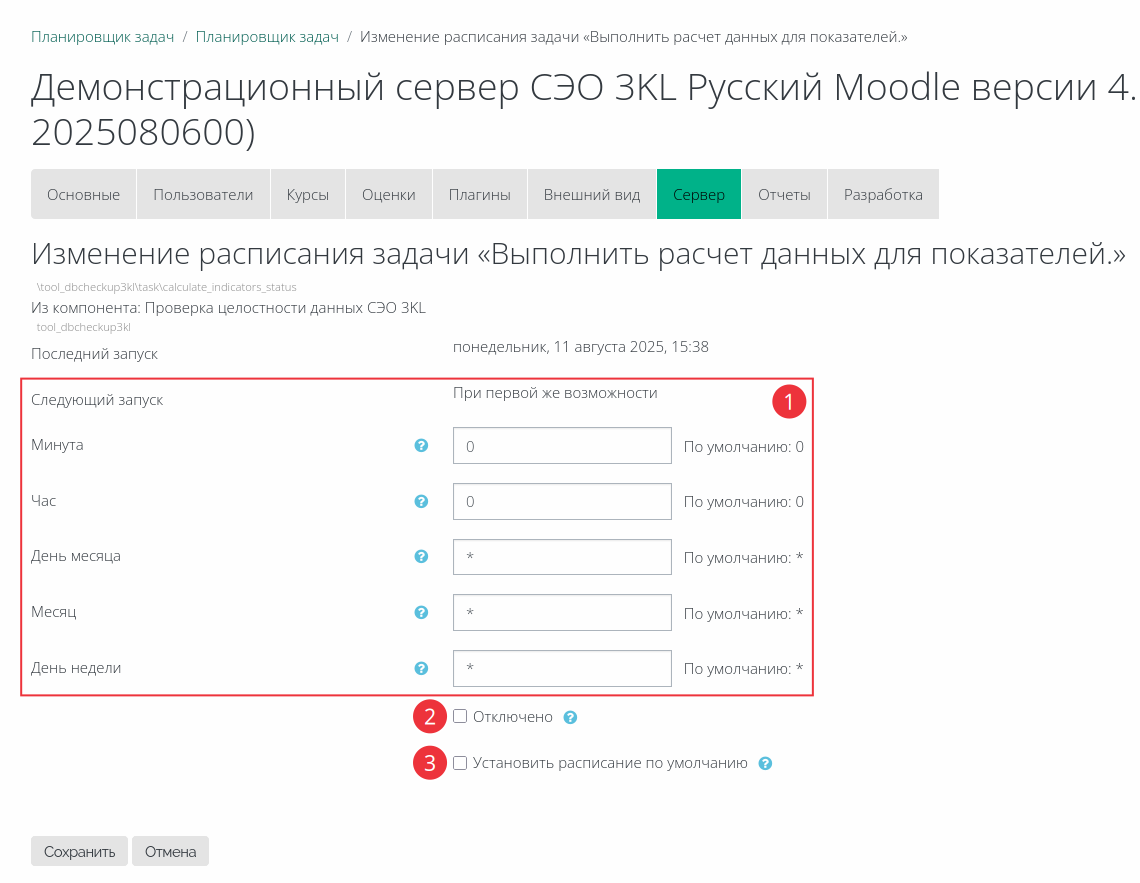Go to the Разработка tab
The image size is (1140, 883).
[883, 194]
